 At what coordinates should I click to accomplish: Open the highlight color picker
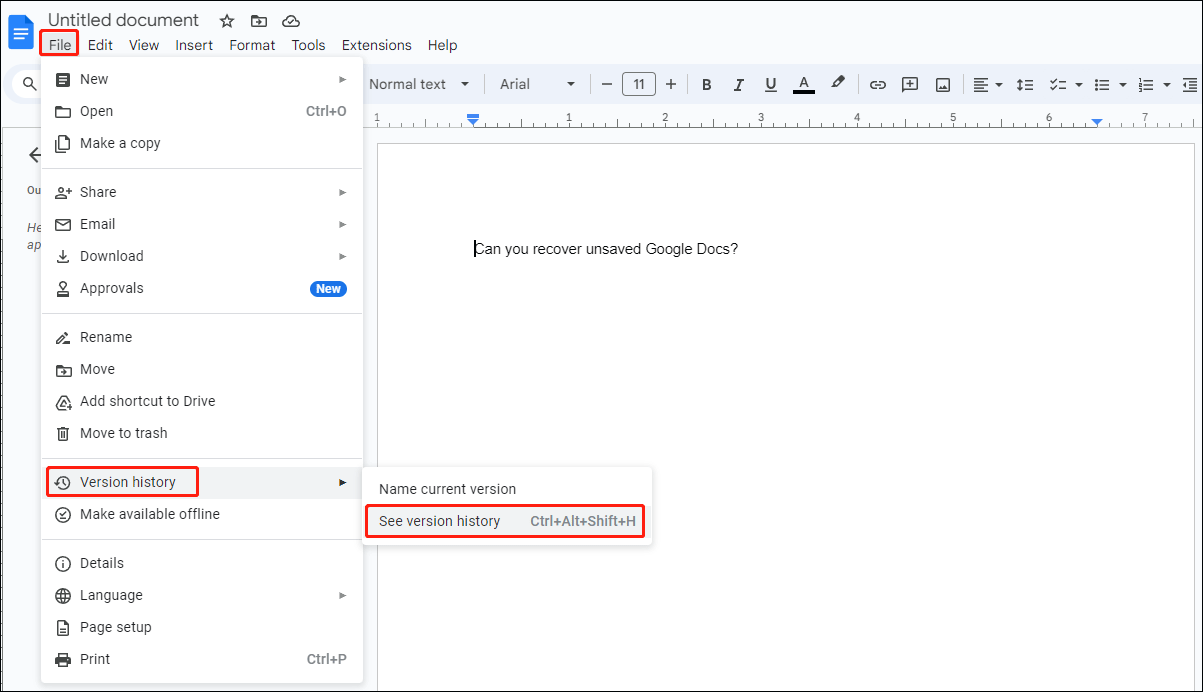(x=838, y=84)
